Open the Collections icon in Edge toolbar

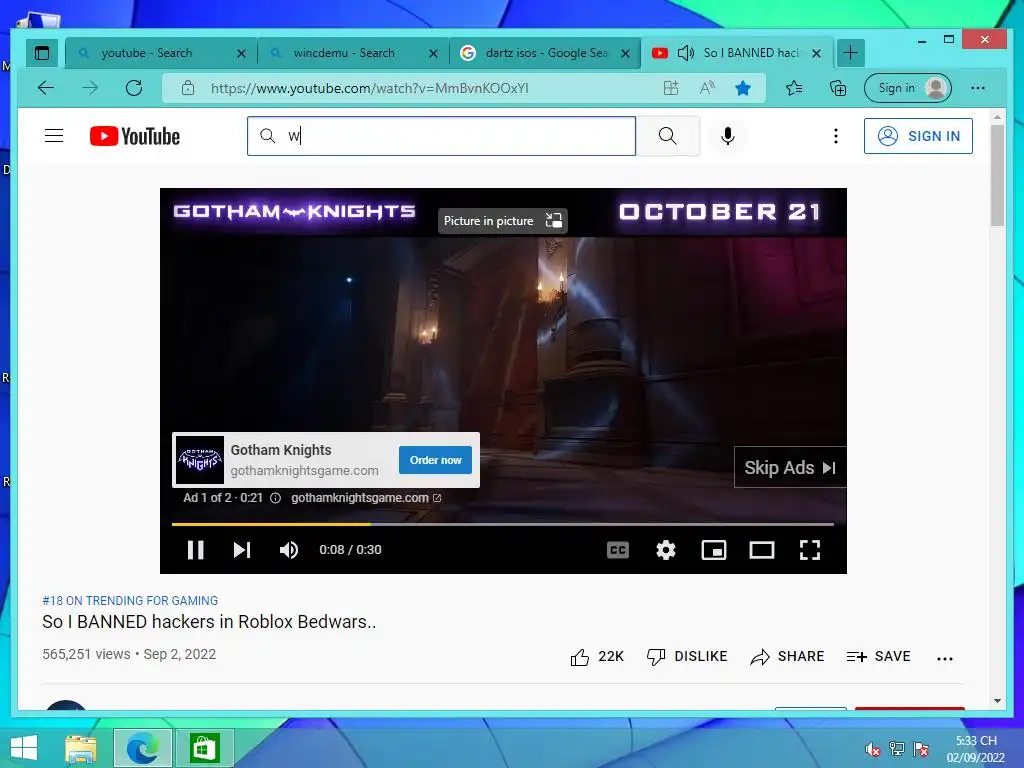838,88
